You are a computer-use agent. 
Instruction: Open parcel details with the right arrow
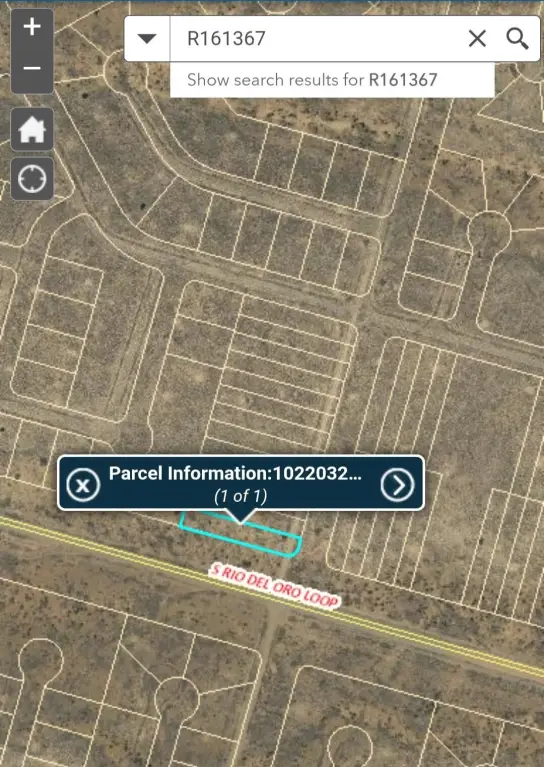point(397,485)
